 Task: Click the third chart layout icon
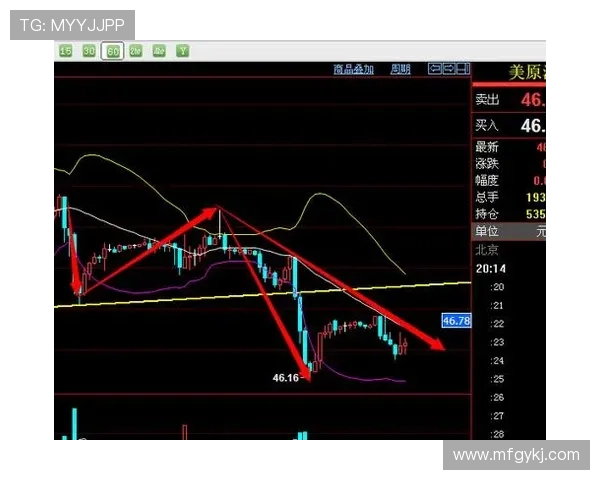click(463, 69)
